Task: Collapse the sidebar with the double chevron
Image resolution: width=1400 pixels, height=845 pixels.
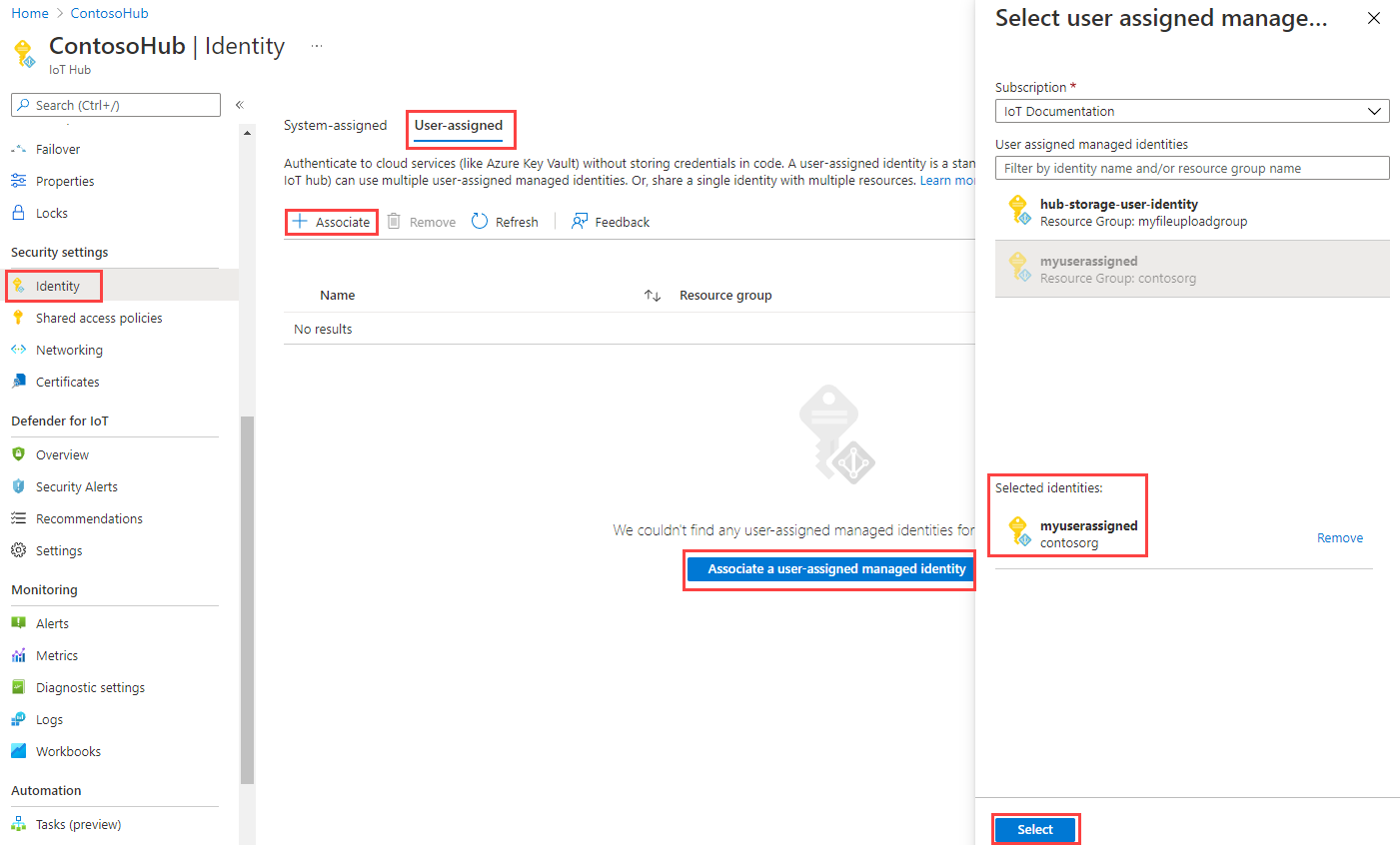Action: [x=240, y=105]
